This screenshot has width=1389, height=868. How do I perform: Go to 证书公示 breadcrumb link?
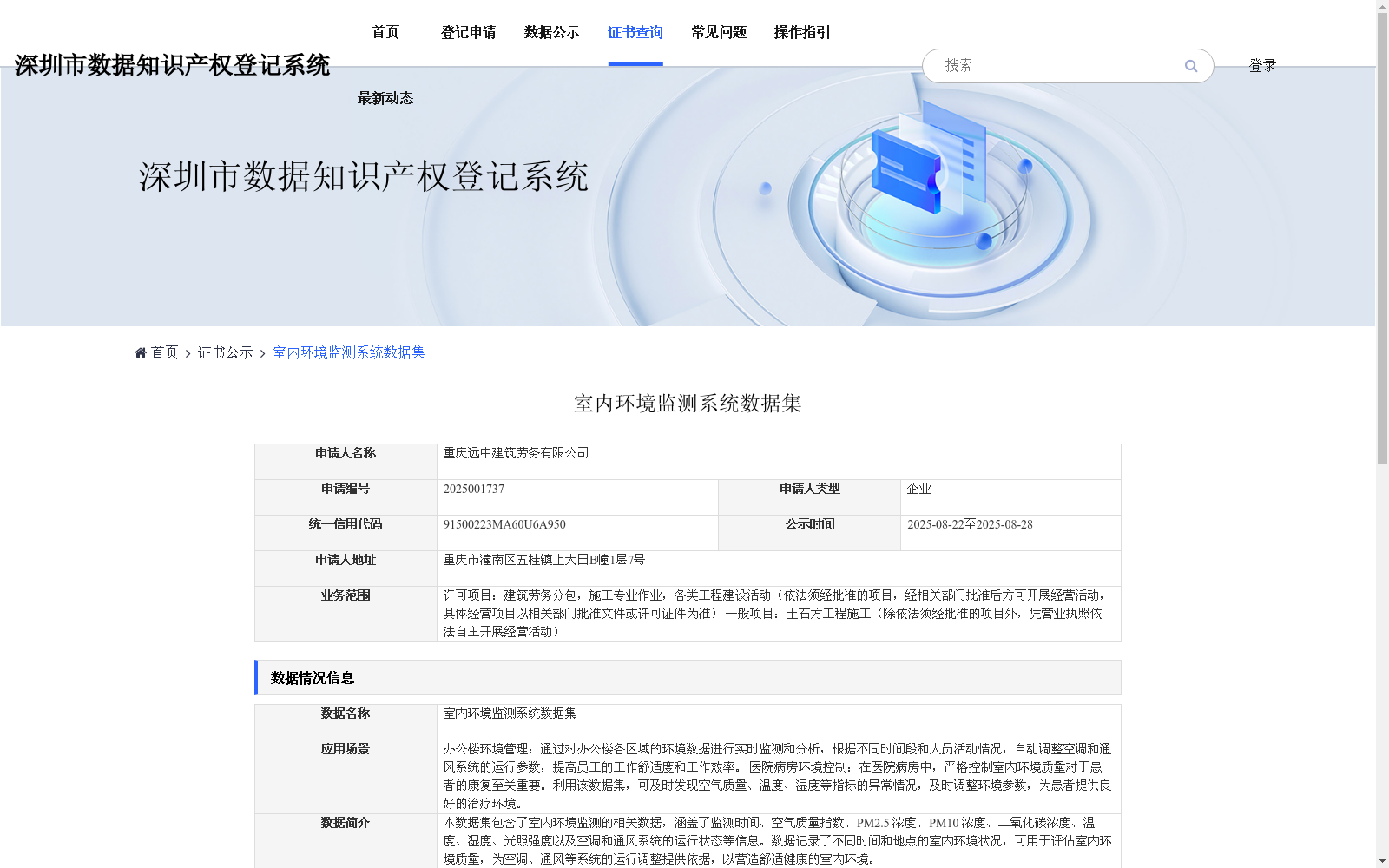[x=226, y=352]
